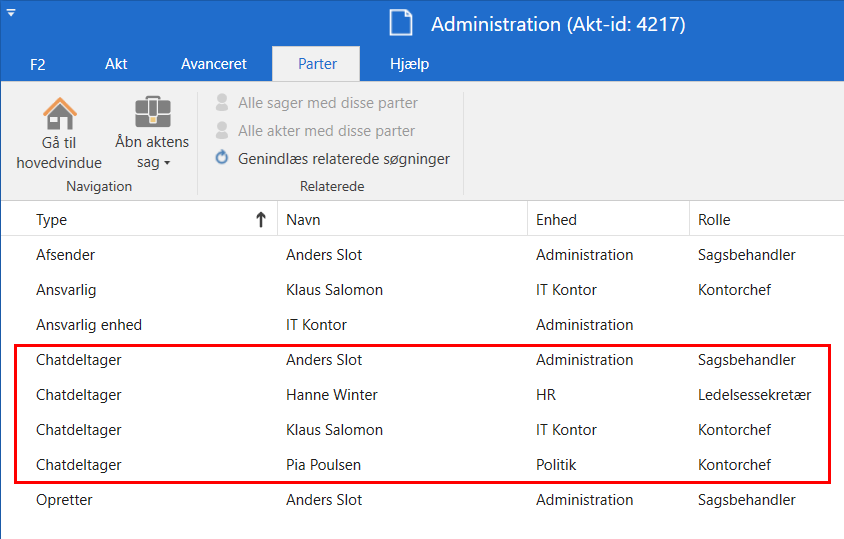The height and width of the screenshot is (539, 844).
Task: Click the document icon in title bar
Action: tap(401, 24)
